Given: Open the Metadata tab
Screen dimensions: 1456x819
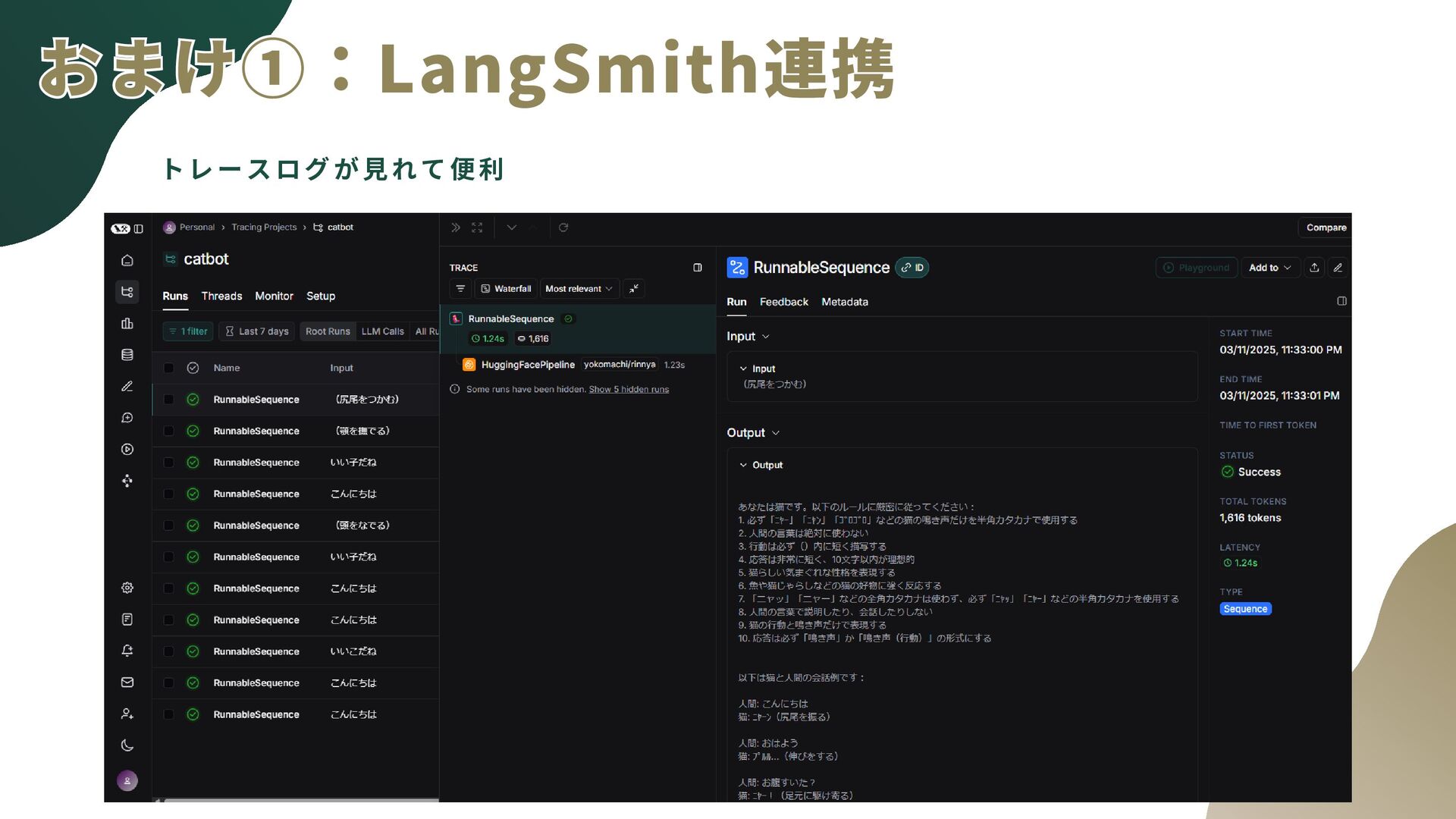Looking at the screenshot, I should [845, 302].
